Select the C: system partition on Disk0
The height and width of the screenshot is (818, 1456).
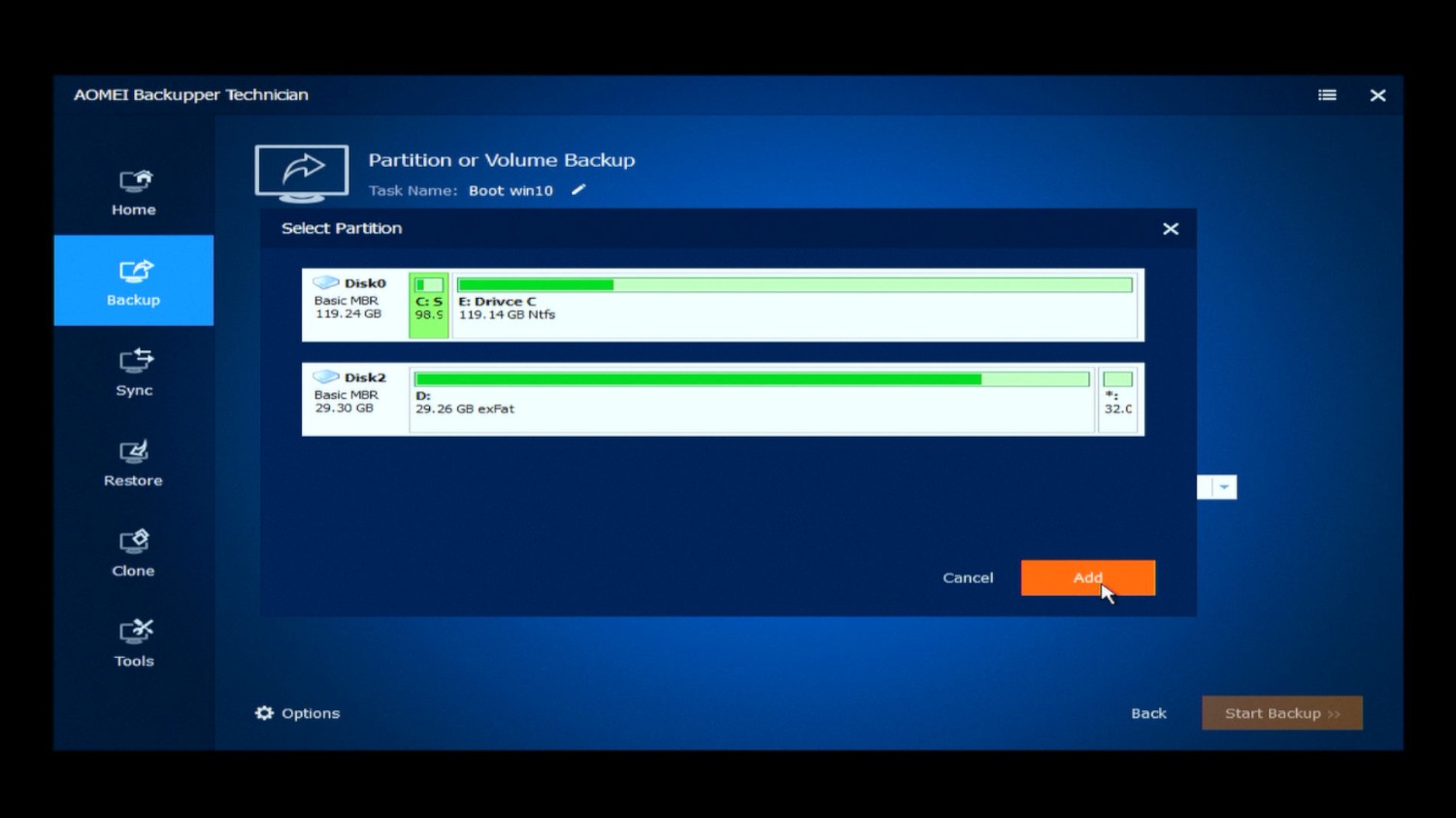[429, 306]
